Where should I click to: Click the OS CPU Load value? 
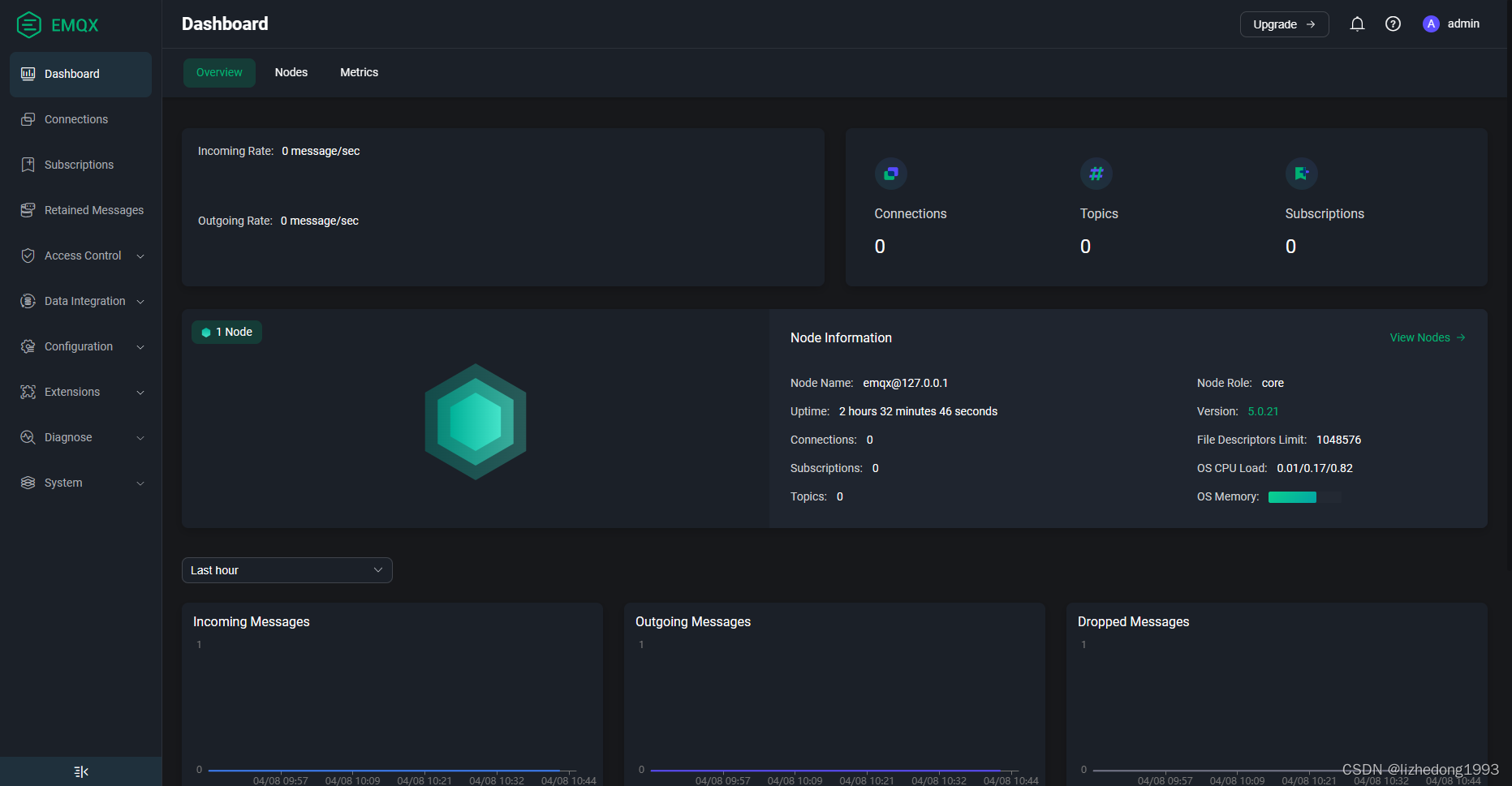(x=1315, y=468)
